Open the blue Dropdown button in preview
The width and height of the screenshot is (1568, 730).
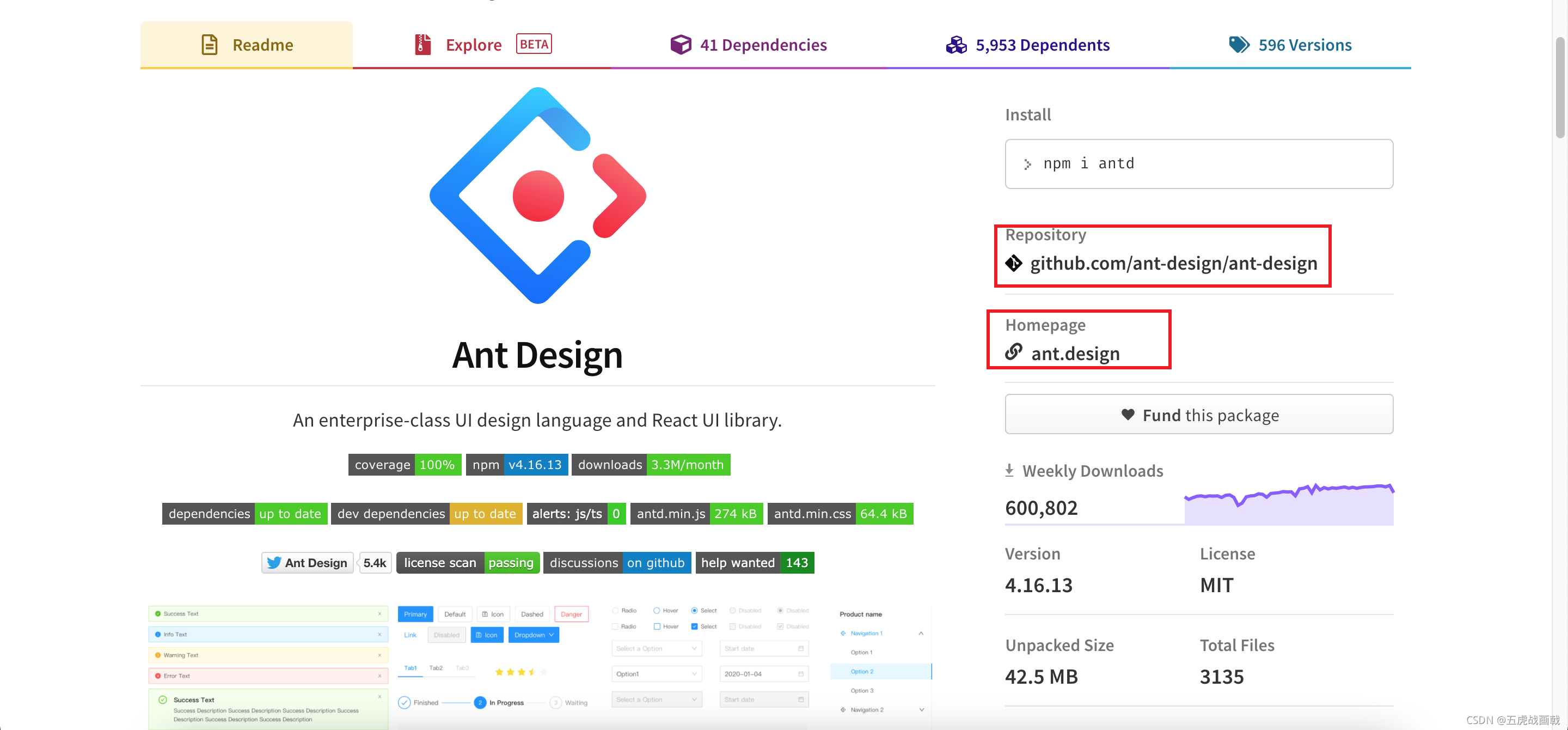(x=533, y=635)
